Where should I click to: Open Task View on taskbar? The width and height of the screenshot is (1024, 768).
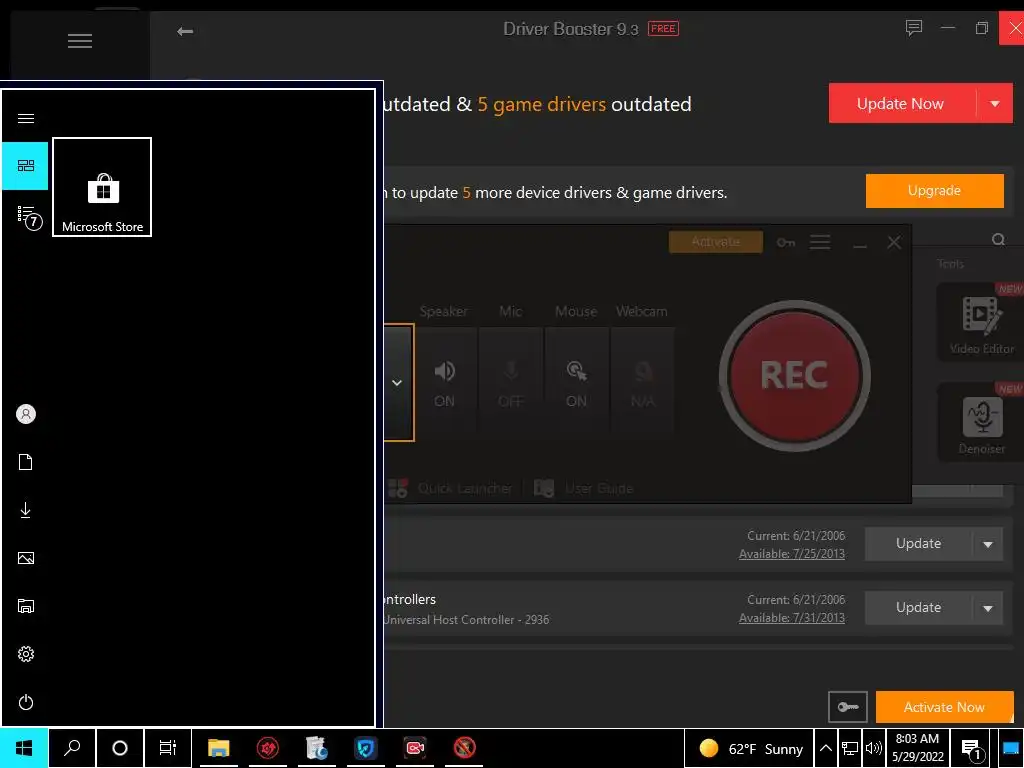coord(168,748)
